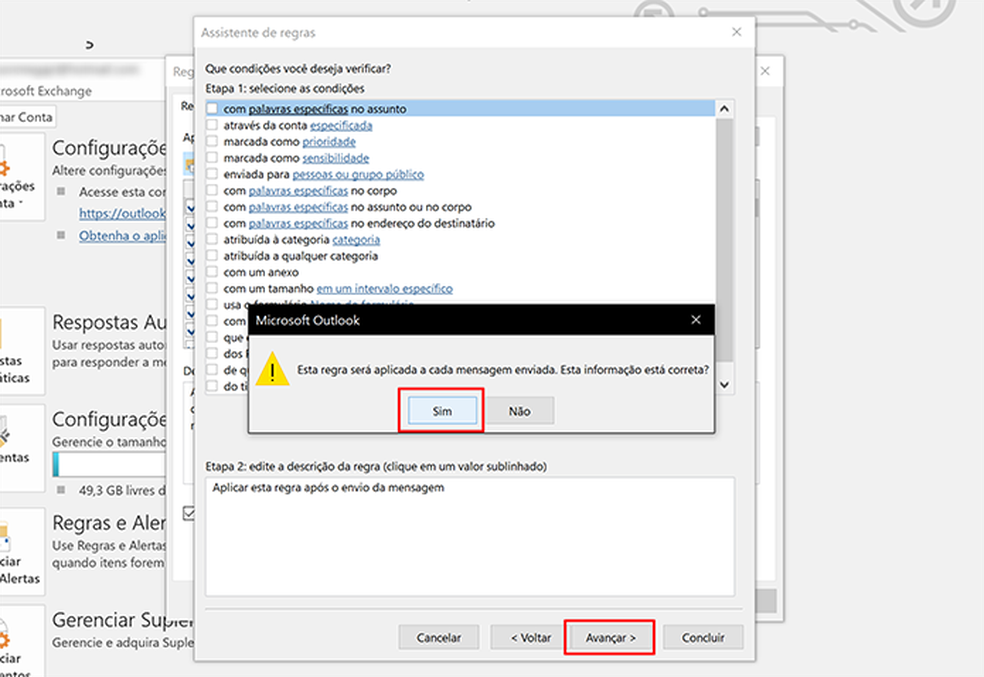Confirm with the Sim button
984x677 pixels.
click(x=442, y=411)
